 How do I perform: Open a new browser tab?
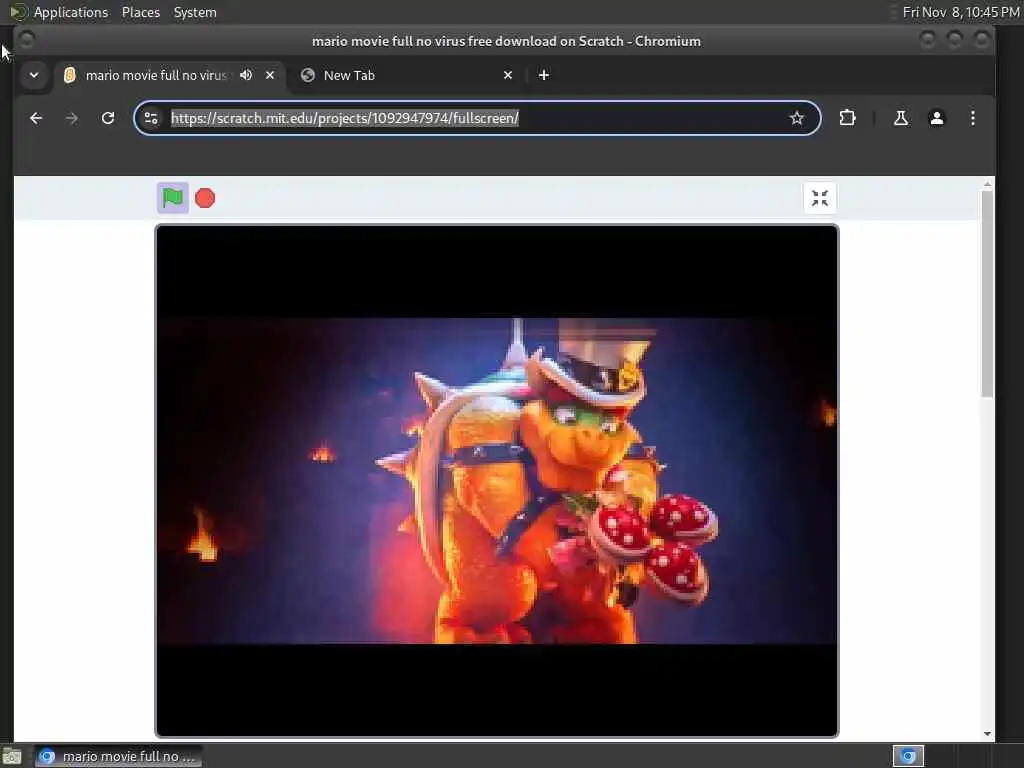click(x=543, y=75)
